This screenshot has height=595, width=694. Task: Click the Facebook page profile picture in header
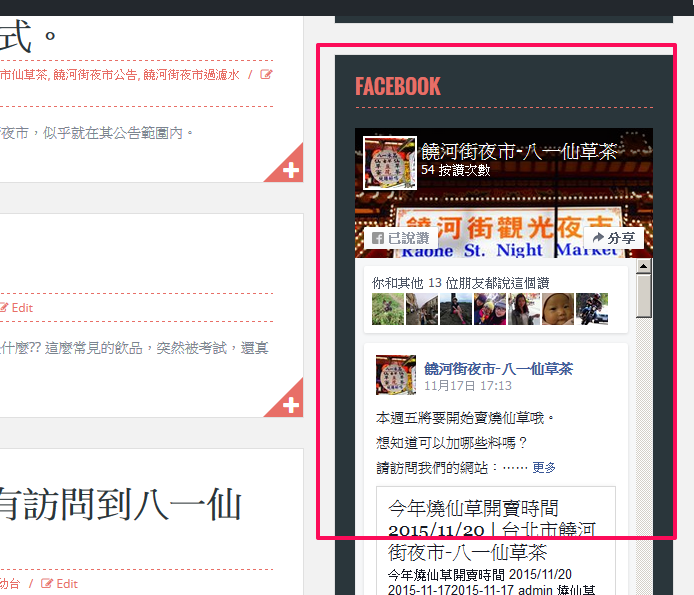(x=390, y=164)
